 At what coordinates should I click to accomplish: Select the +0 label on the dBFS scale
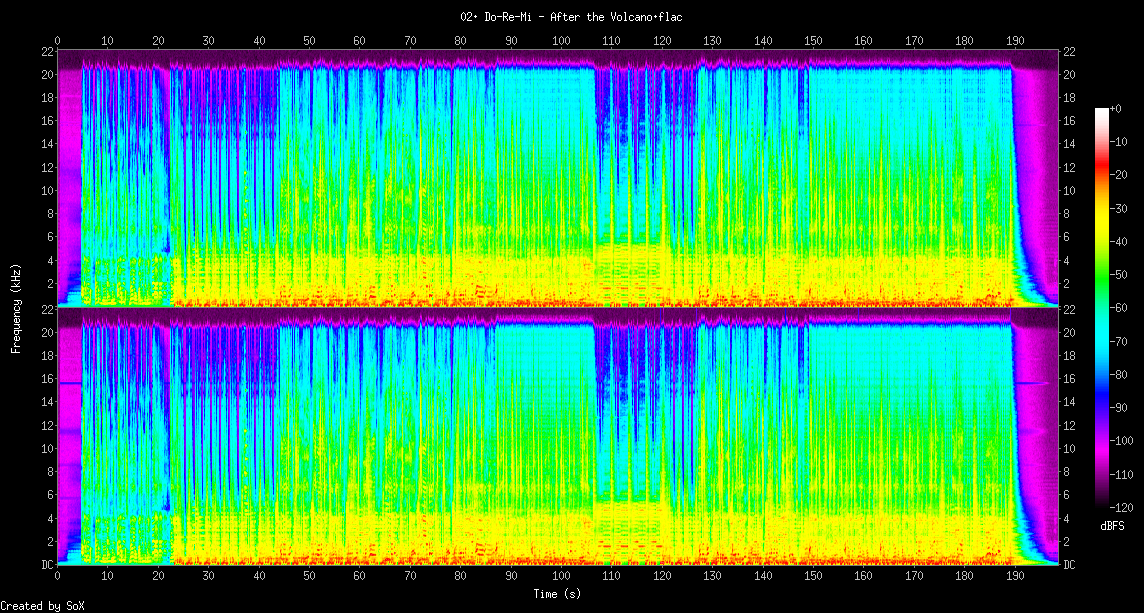[x=1116, y=108]
